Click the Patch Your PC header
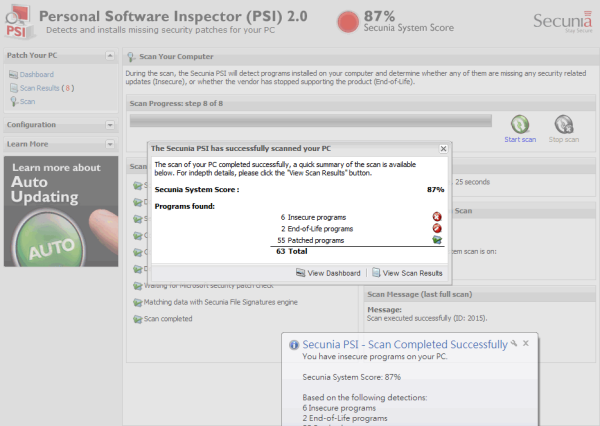The height and width of the screenshot is (426, 600). coord(32,55)
